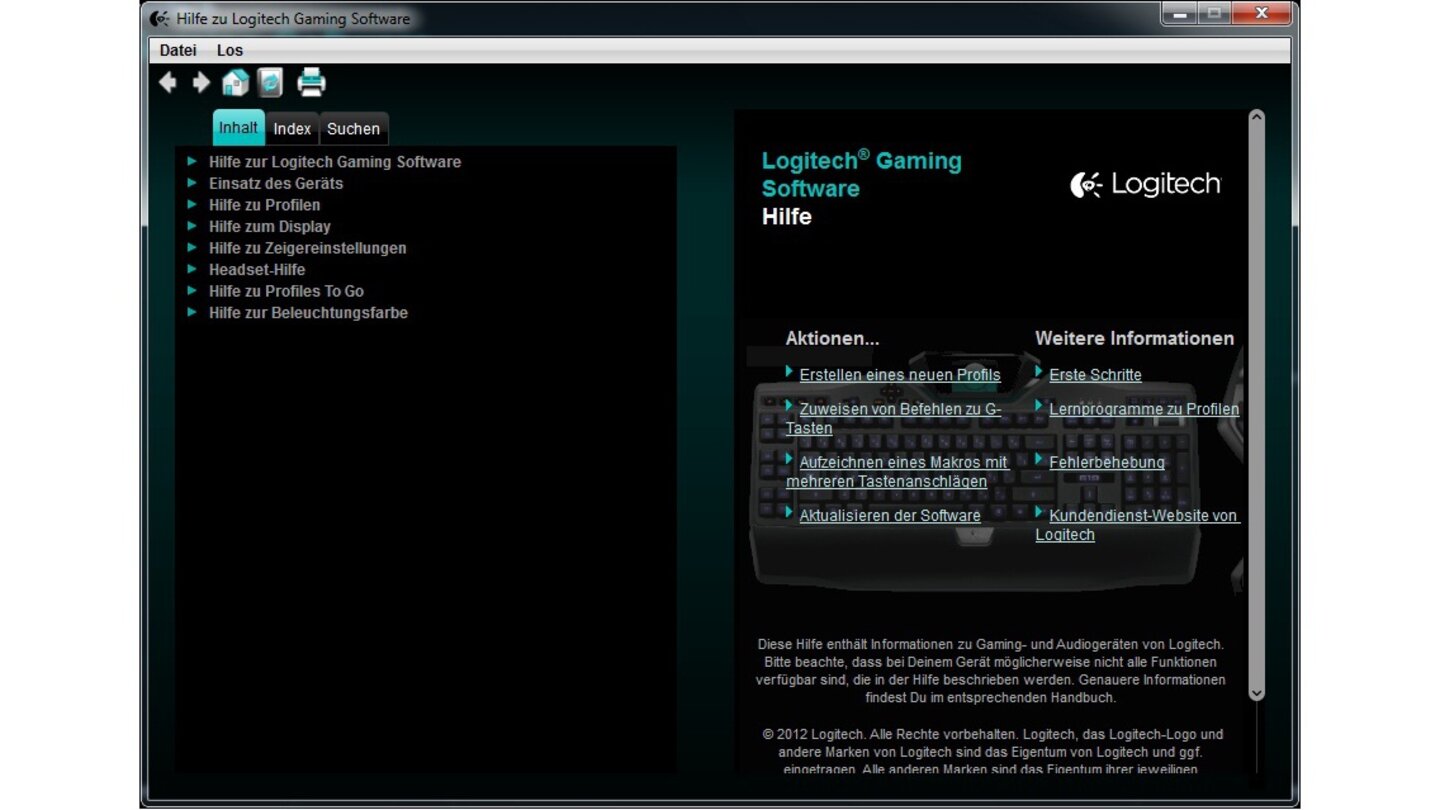Expand arrow beside Headset-Hilfe
The height and width of the screenshot is (810, 1440).
point(192,269)
